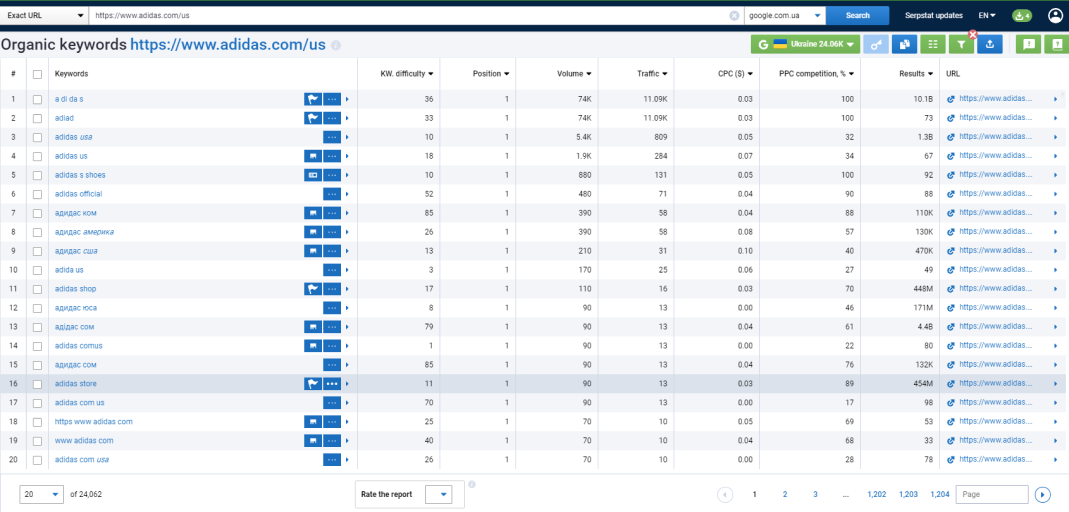This screenshot has width=1069, height=512.
Task: Go to pagination page 2
Action: coord(785,494)
